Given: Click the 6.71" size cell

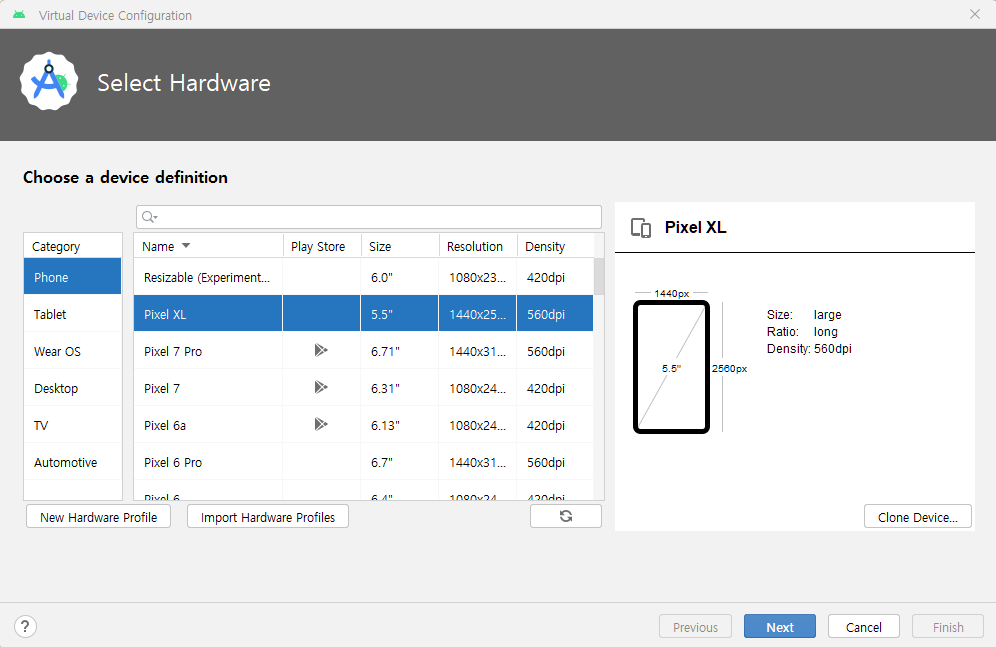Looking at the screenshot, I should (x=400, y=351).
